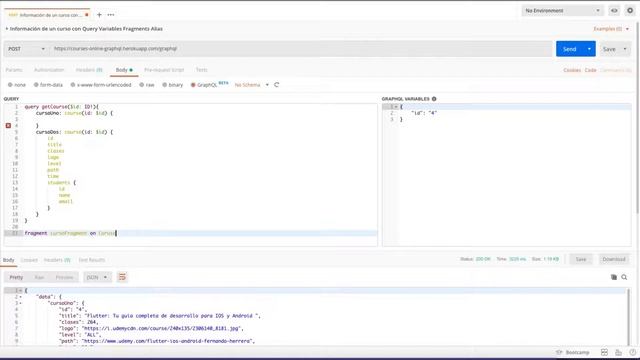Copy response to clipboard
This screenshot has width=640, height=360.
pos(613,277)
